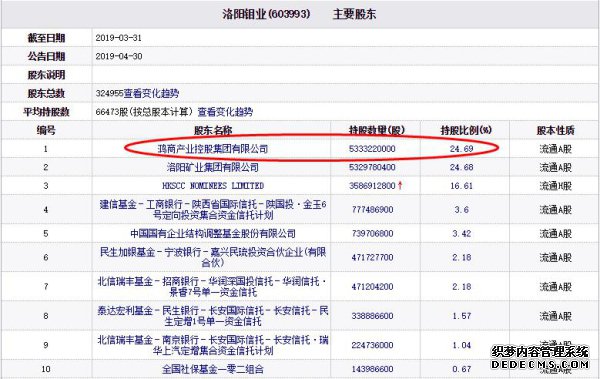The image size is (600, 379).
Task: Click the 股东名称 column header
Action: click(213, 130)
